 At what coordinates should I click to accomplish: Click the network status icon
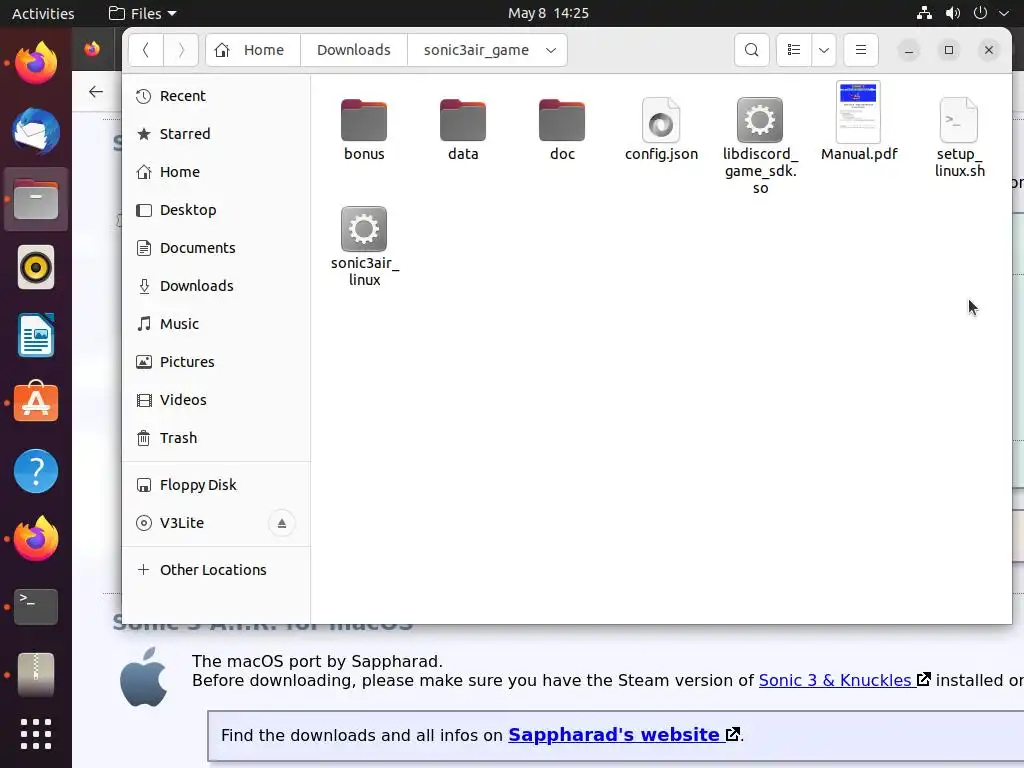tap(924, 13)
